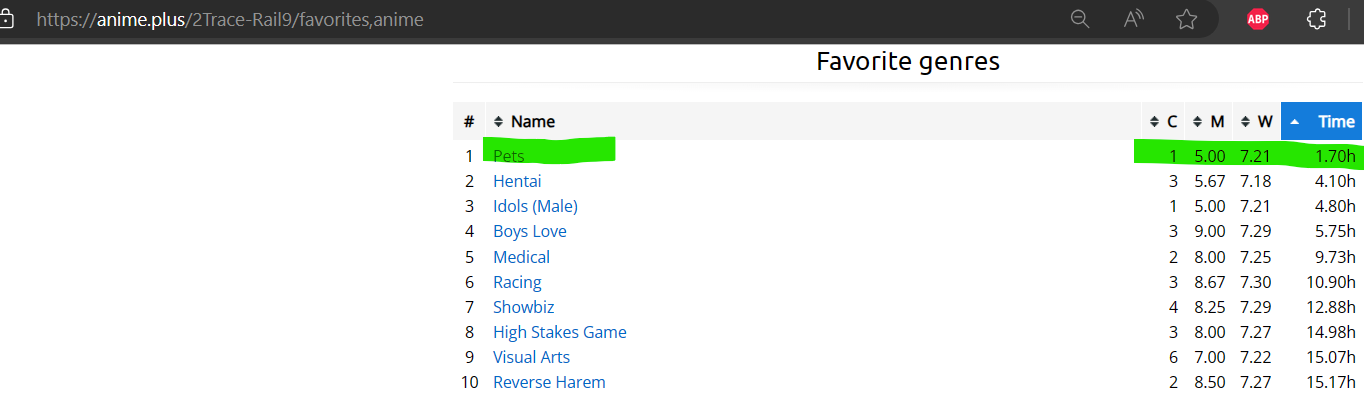
Task: Sort by the M mean column
Action: point(1209,121)
